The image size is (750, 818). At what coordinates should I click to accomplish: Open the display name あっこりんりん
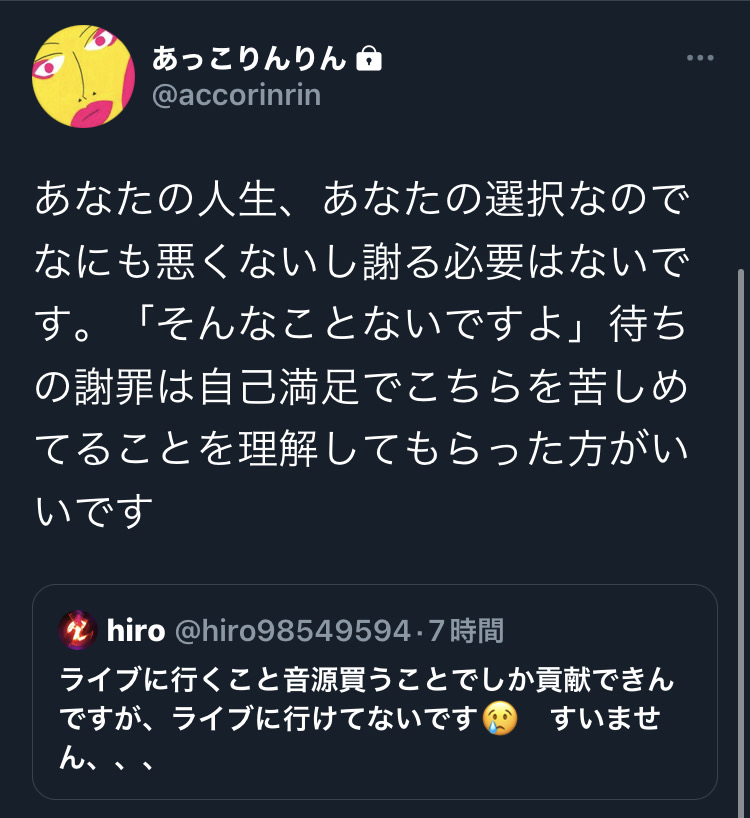point(250,58)
